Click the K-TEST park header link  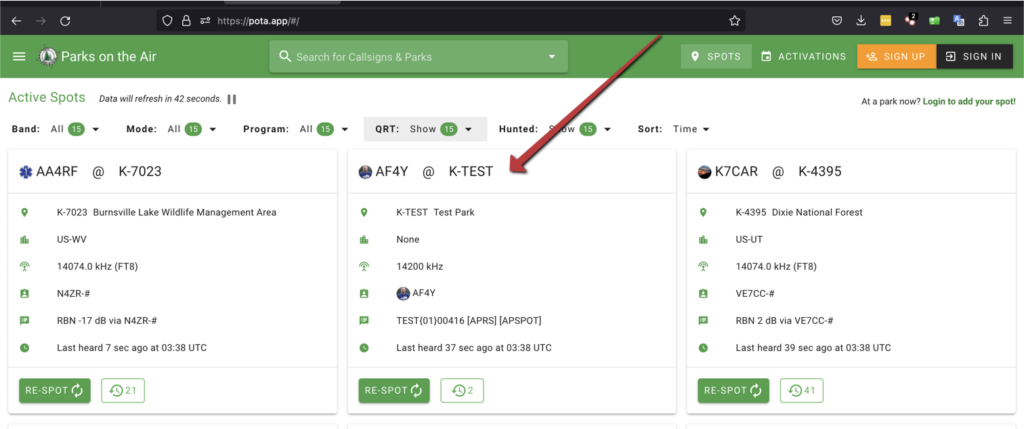coord(471,172)
